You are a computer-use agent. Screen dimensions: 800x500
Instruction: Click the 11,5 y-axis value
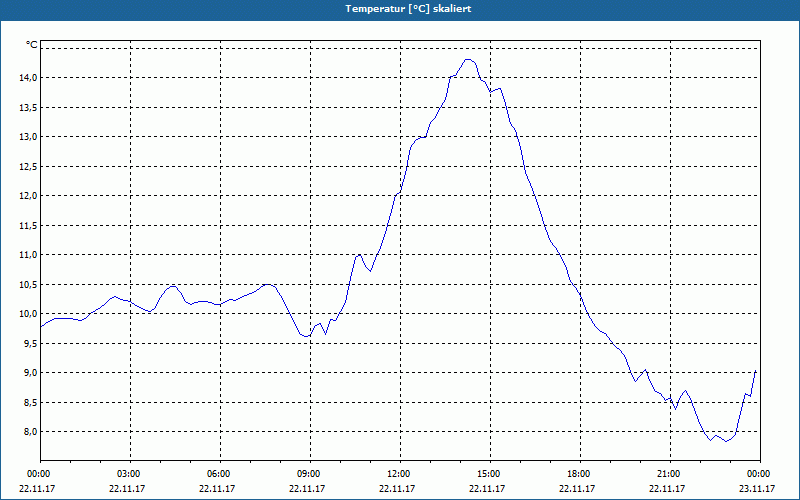(x=28, y=225)
